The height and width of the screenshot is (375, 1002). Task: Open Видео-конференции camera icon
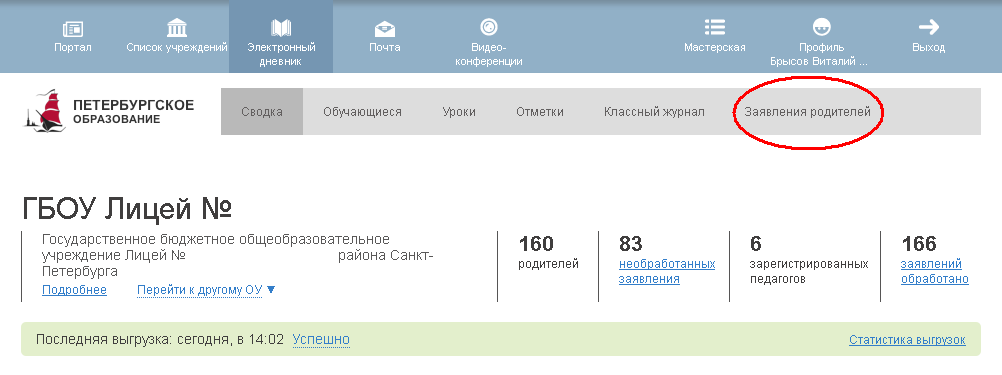point(489,27)
